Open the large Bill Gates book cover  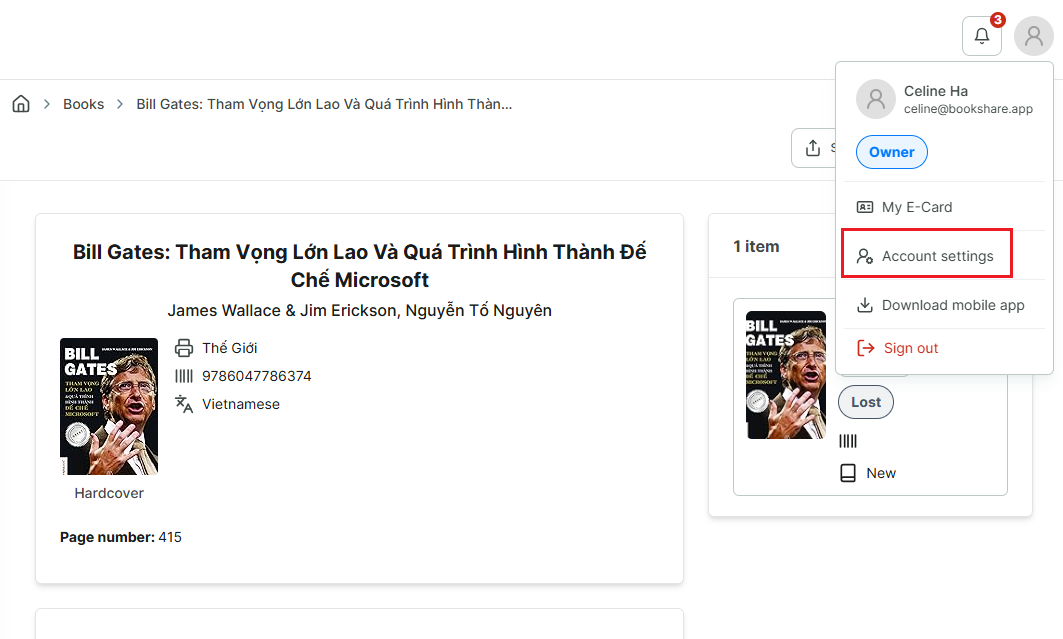109,406
